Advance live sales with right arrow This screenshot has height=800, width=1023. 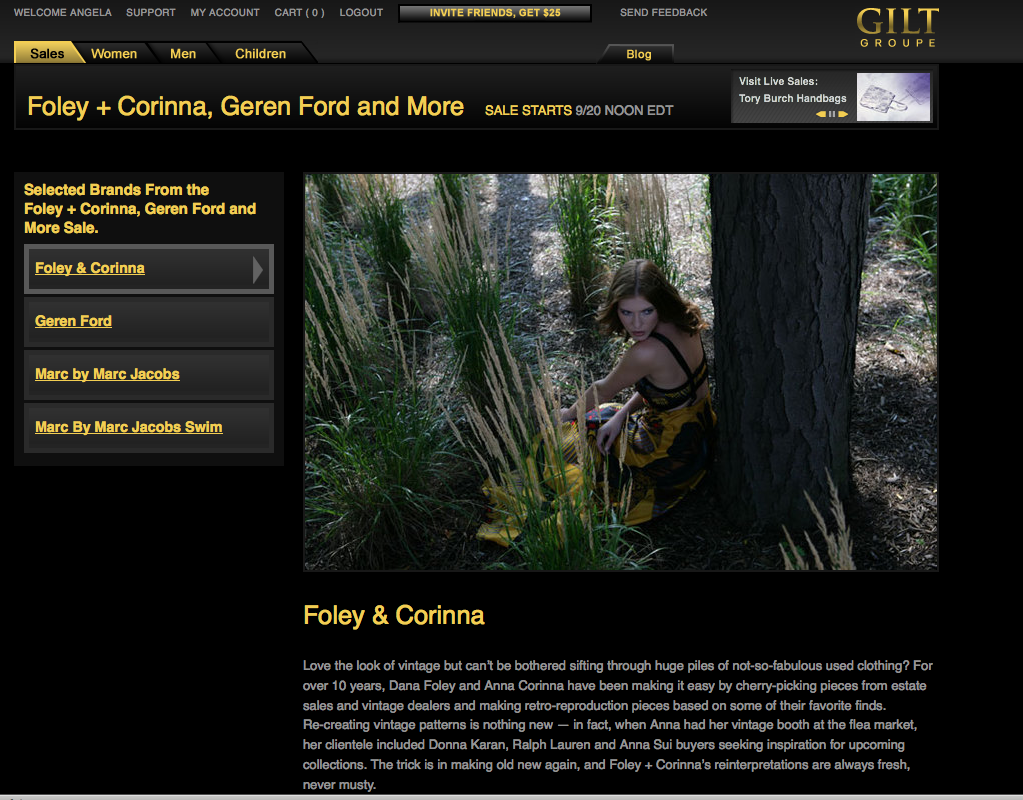click(843, 114)
